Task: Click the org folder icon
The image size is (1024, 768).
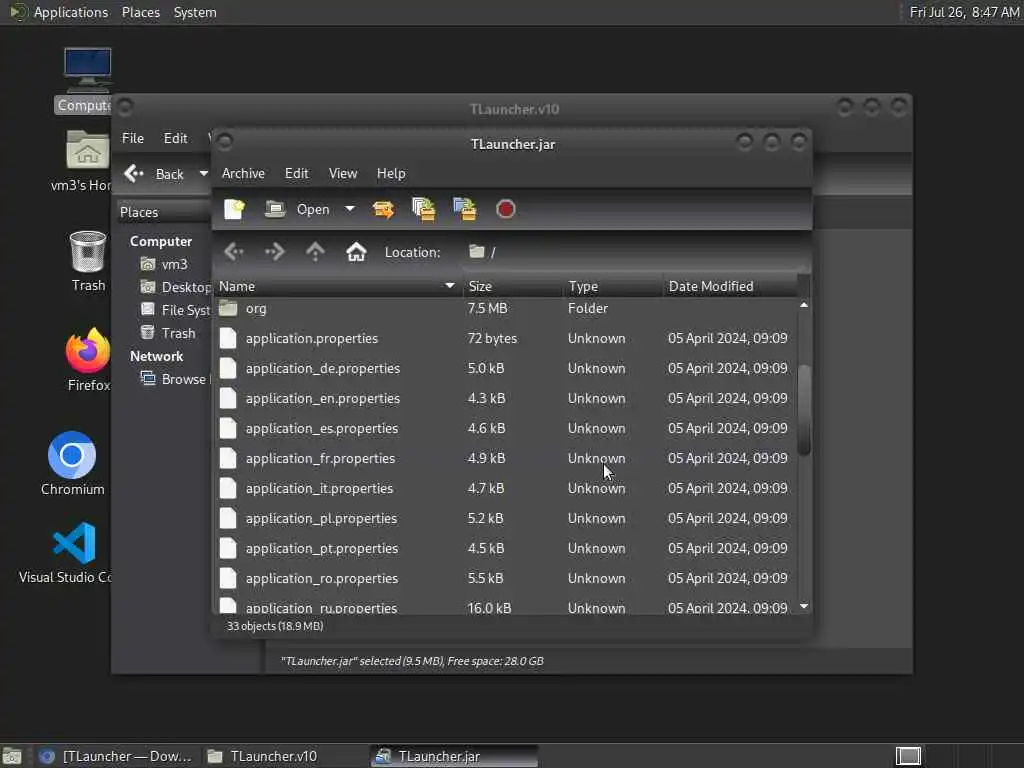Action: 228,308
